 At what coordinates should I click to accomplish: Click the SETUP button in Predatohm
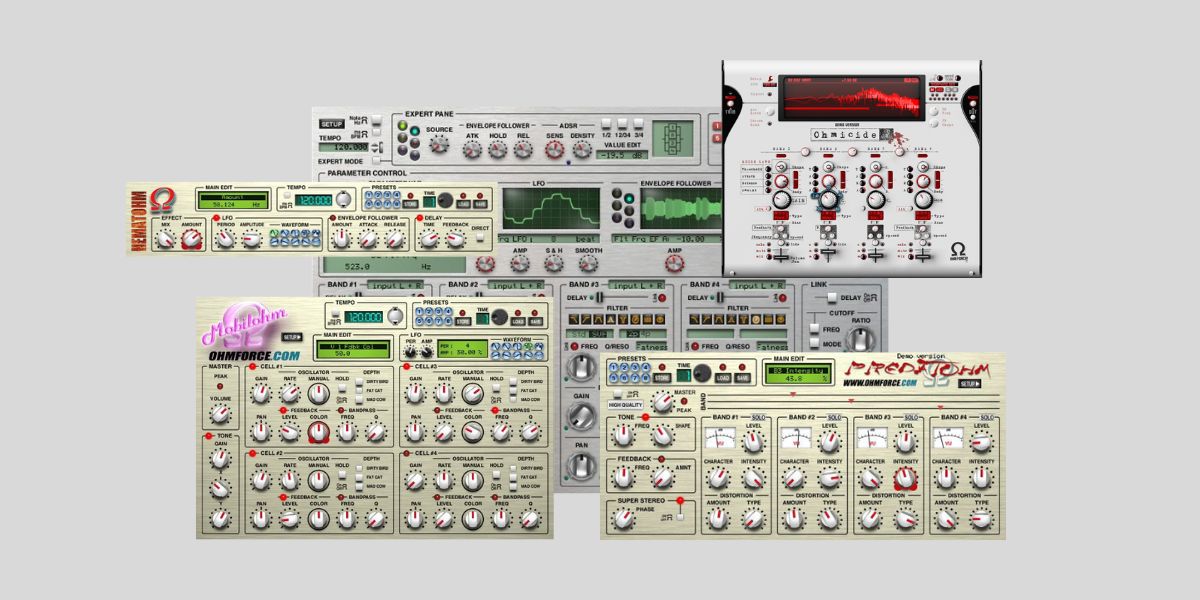[971, 383]
